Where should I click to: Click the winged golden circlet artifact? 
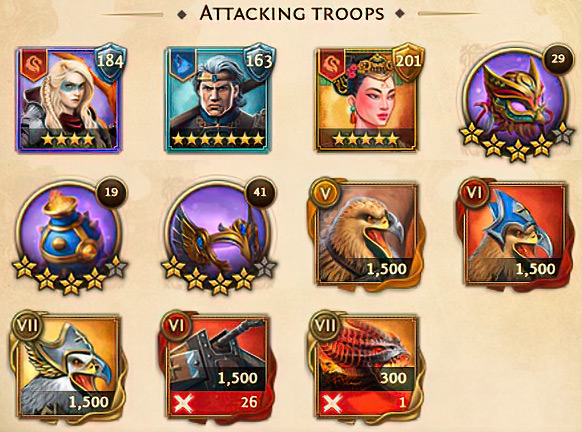point(219,236)
